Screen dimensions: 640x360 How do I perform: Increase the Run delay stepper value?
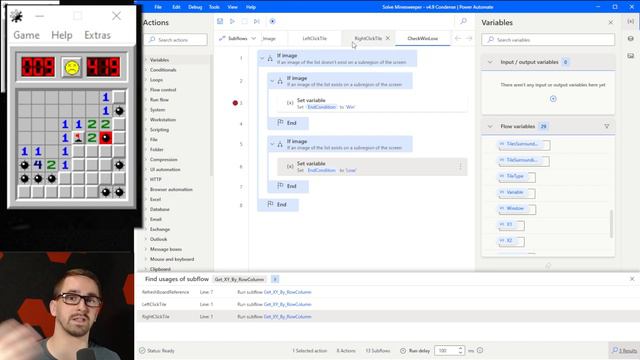tap(460, 348)
